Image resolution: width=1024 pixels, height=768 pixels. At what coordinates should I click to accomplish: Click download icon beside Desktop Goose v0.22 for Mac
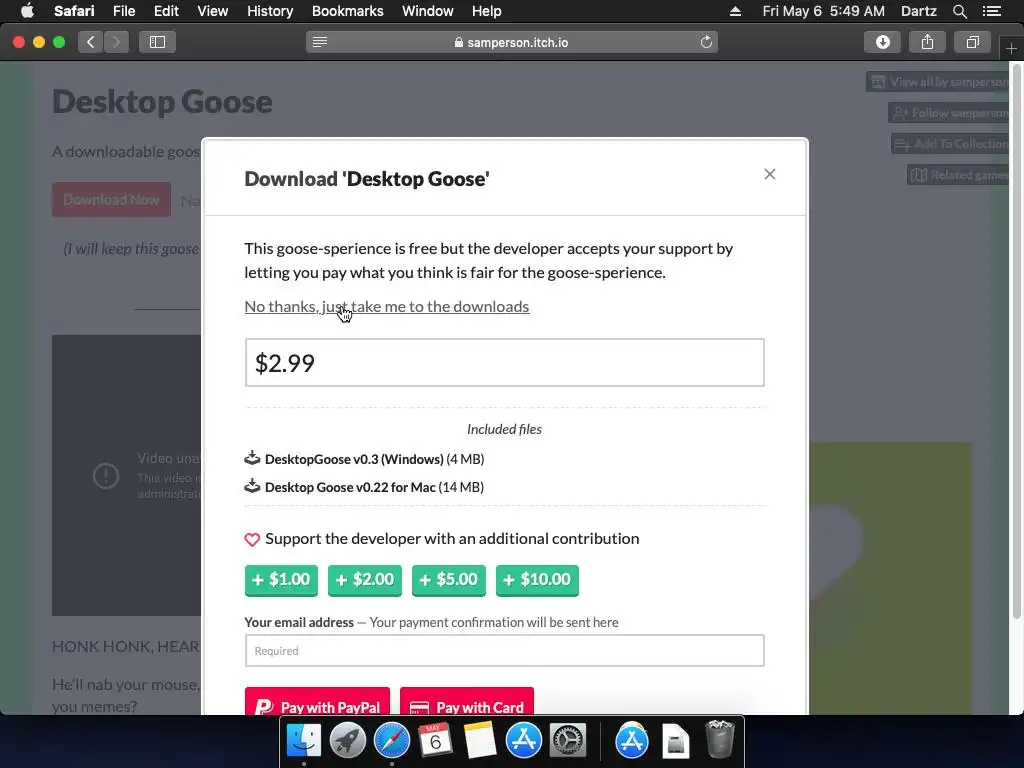click(252, 486)
